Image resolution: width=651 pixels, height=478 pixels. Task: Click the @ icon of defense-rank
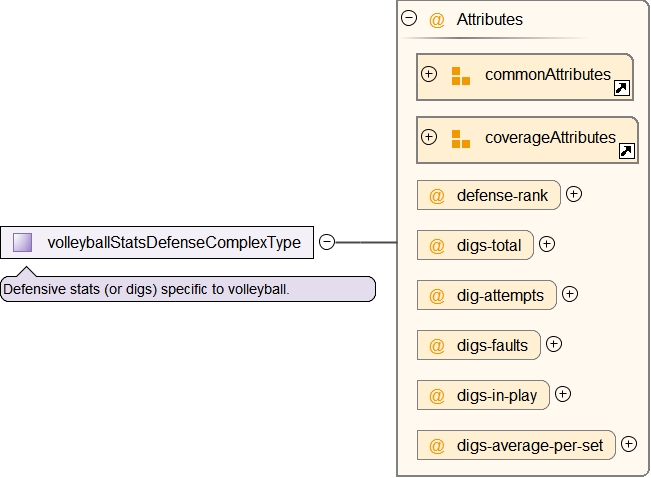pyautogui.click(x=436, y=196)
